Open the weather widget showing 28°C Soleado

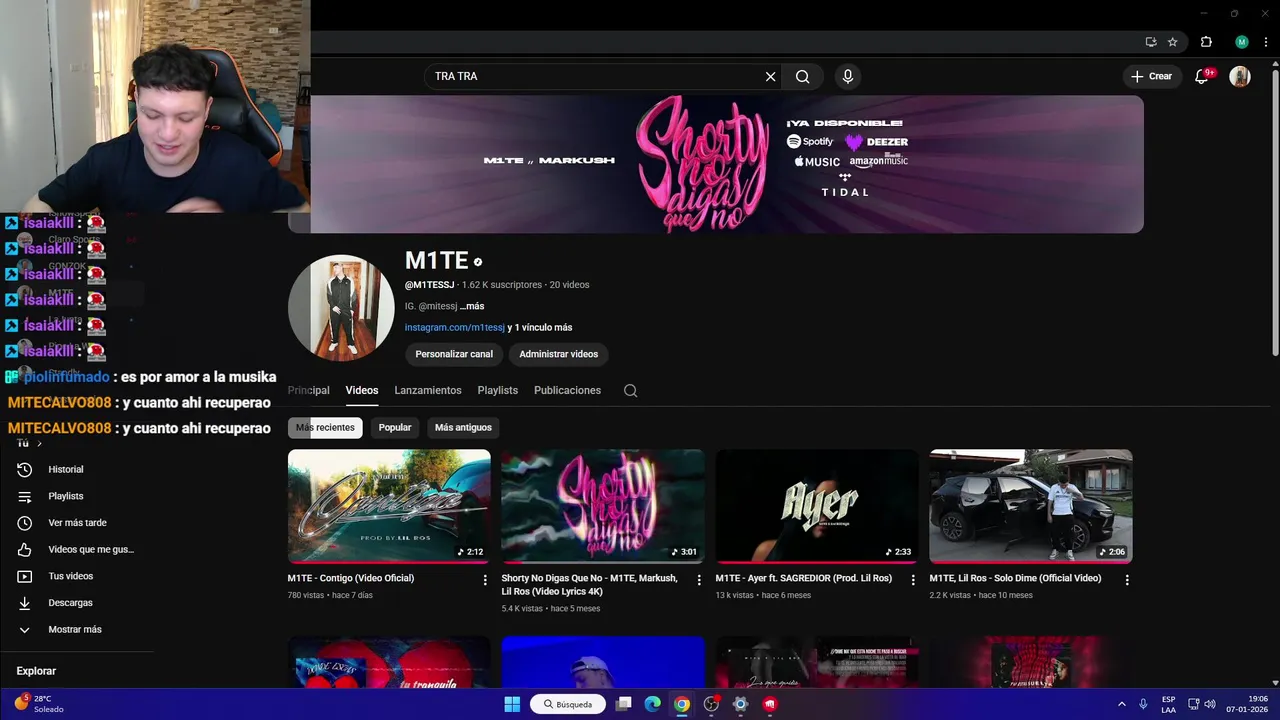pyautogui.click(x=40, y=704)
